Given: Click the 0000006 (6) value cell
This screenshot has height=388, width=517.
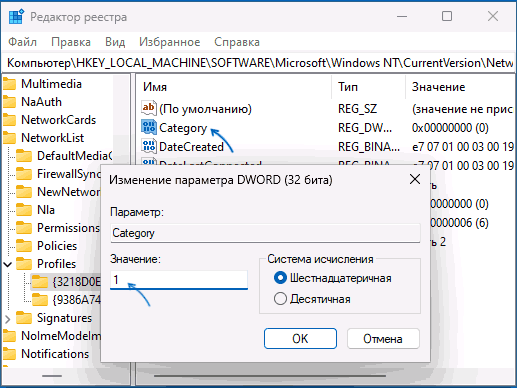Looking at the screenshot, I should pos(459,223).
